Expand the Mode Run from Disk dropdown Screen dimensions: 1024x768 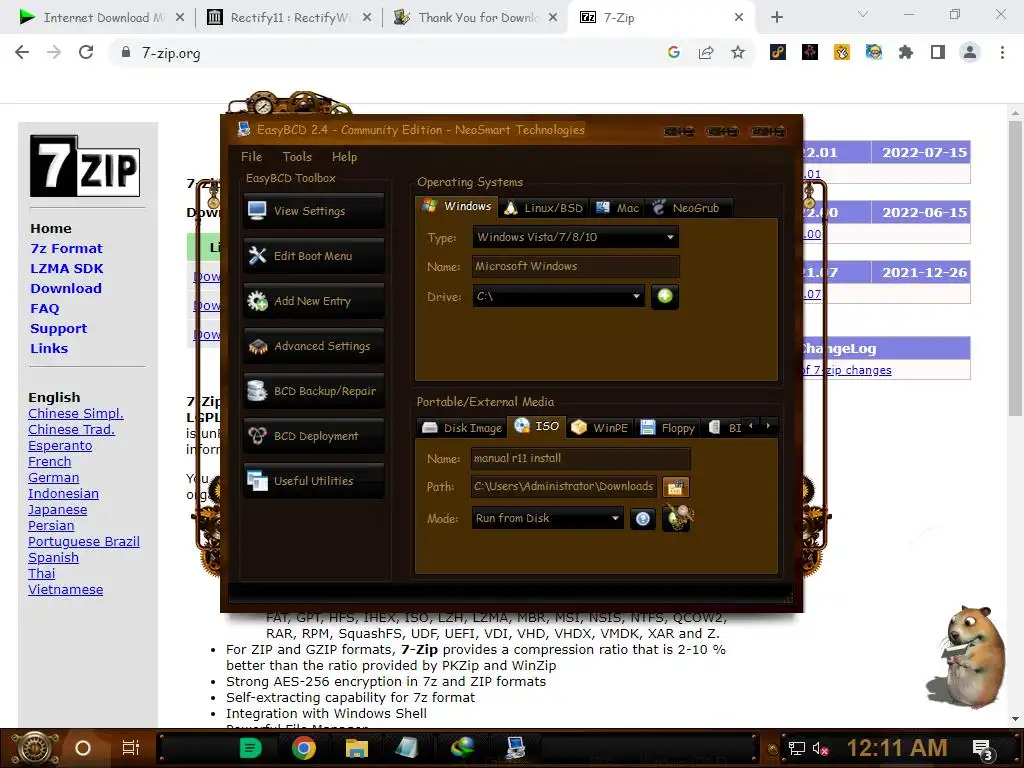pos(615,519)
